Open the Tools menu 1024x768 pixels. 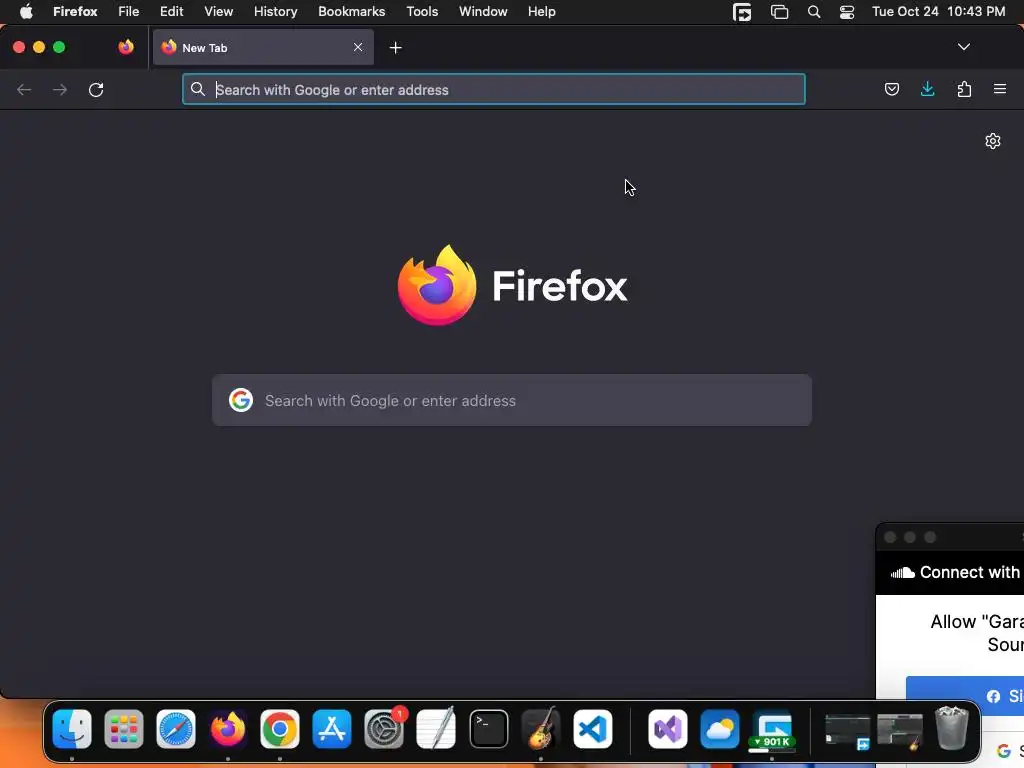click(x=422, y=12)
